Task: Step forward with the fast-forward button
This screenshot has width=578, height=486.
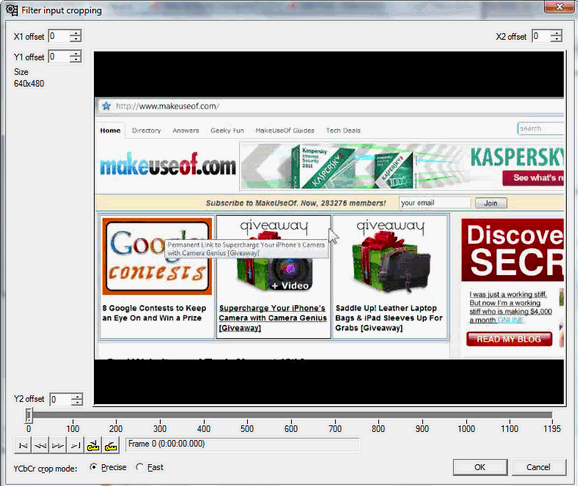Action: 58,445
